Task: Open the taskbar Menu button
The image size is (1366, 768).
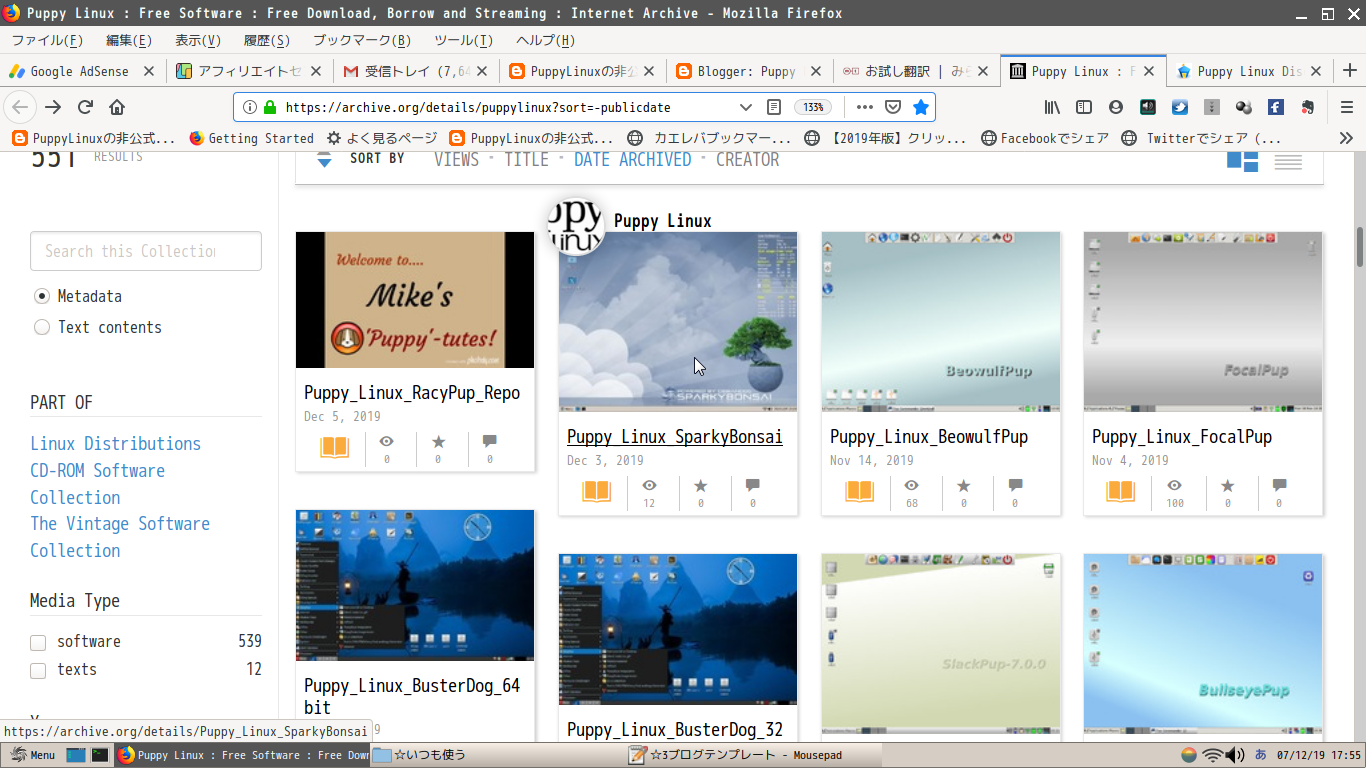Action: pyautogui.click(x=34, y=755)
